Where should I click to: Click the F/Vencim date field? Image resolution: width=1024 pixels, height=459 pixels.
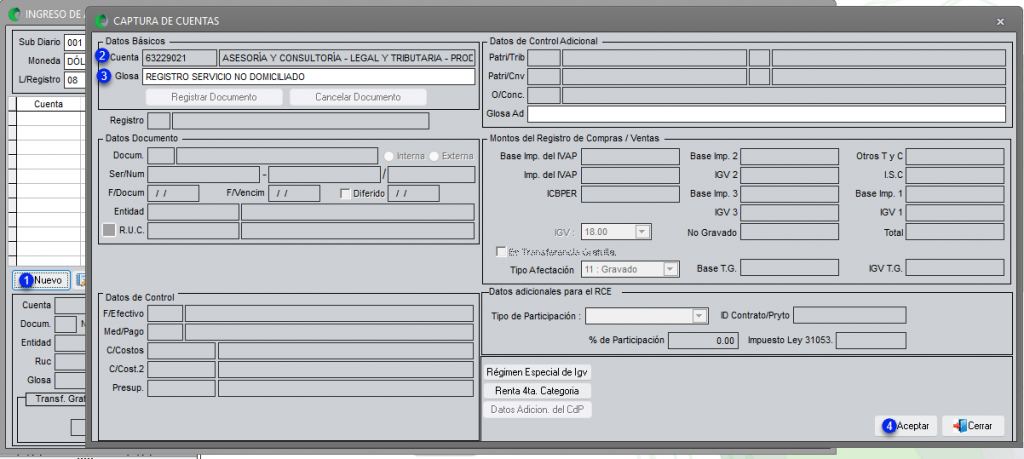click(294, 193)
